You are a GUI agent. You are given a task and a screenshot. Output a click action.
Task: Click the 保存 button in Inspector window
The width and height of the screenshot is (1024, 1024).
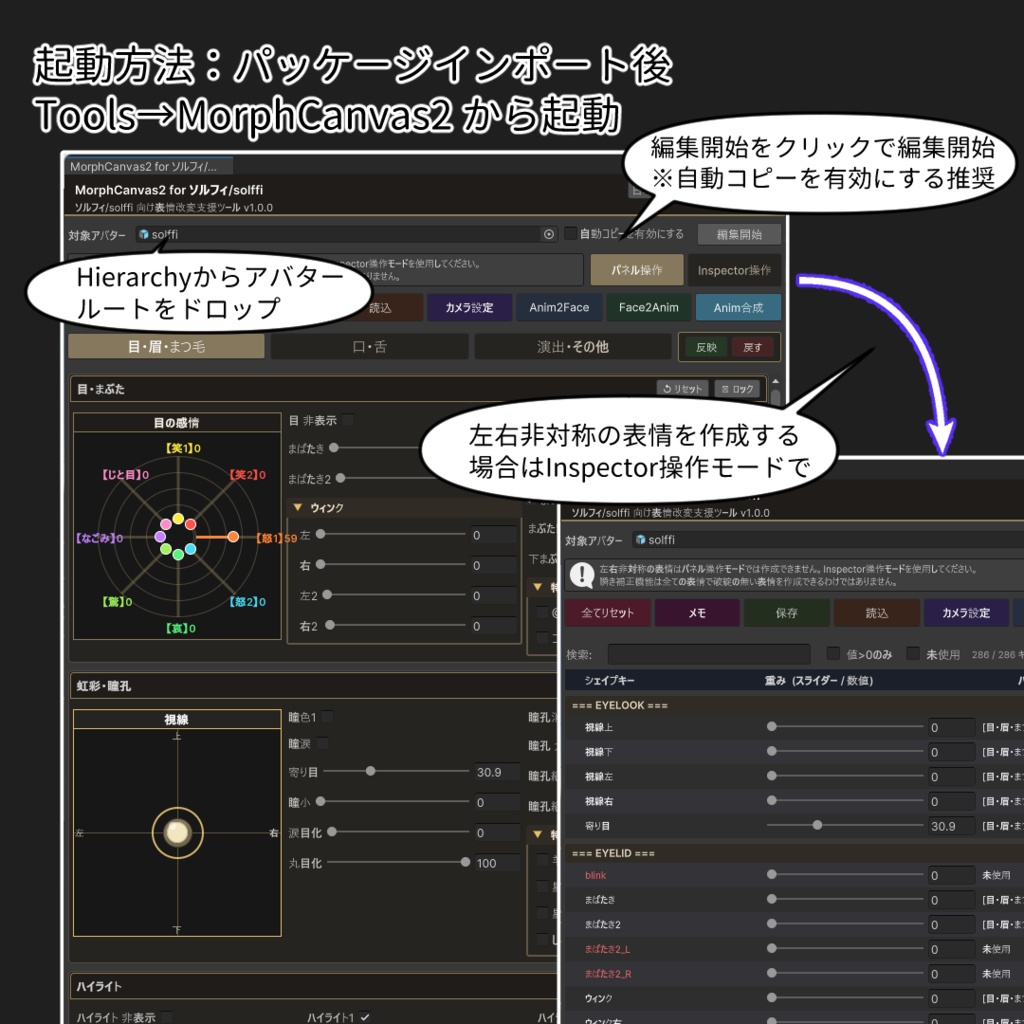click(x=786, y=613)
